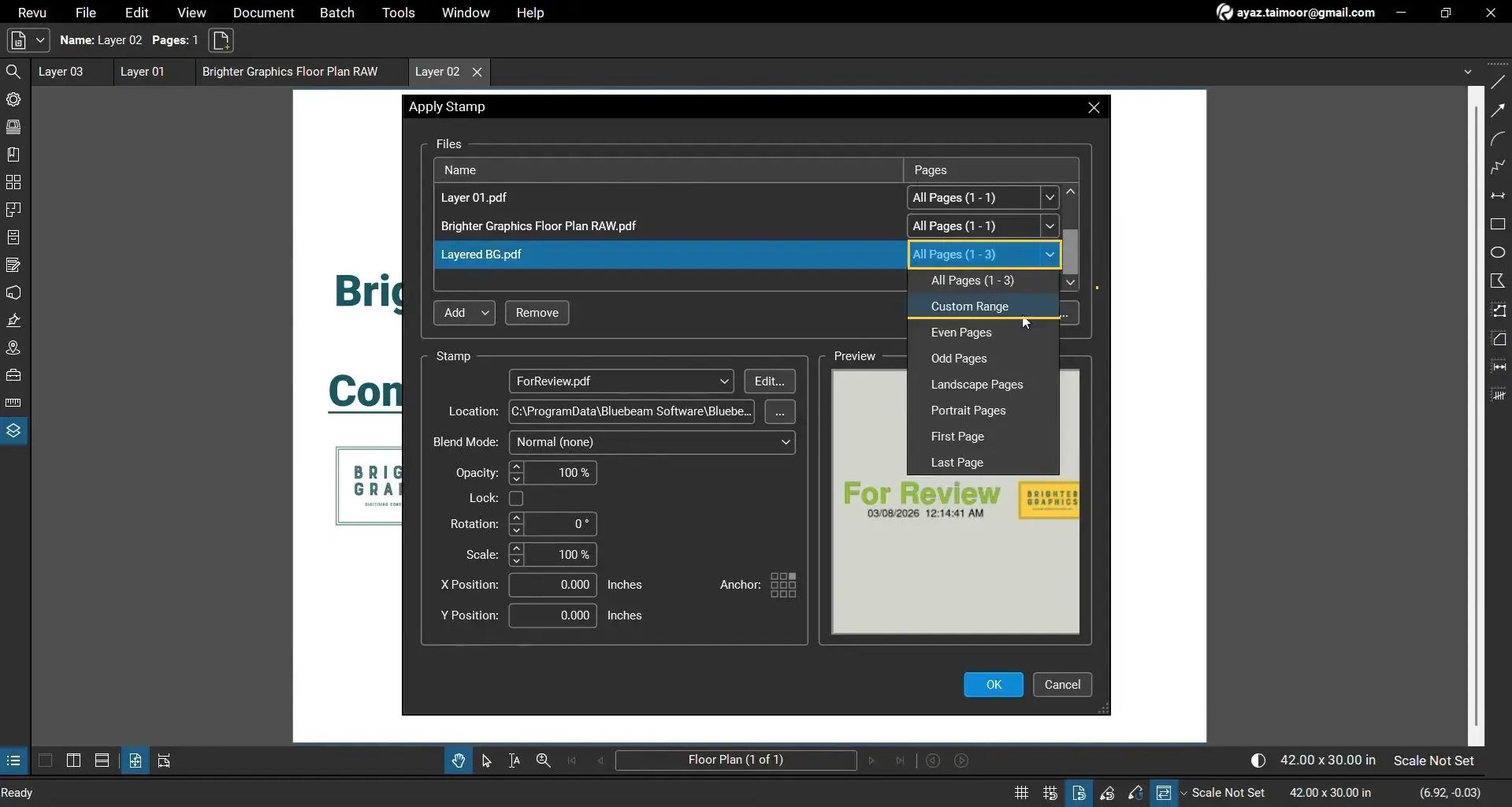Screen dimensions: 1512x807
Task: Toggle Snap to Content in status bar
Action: pyautogui.click(x=1079, y=793)
